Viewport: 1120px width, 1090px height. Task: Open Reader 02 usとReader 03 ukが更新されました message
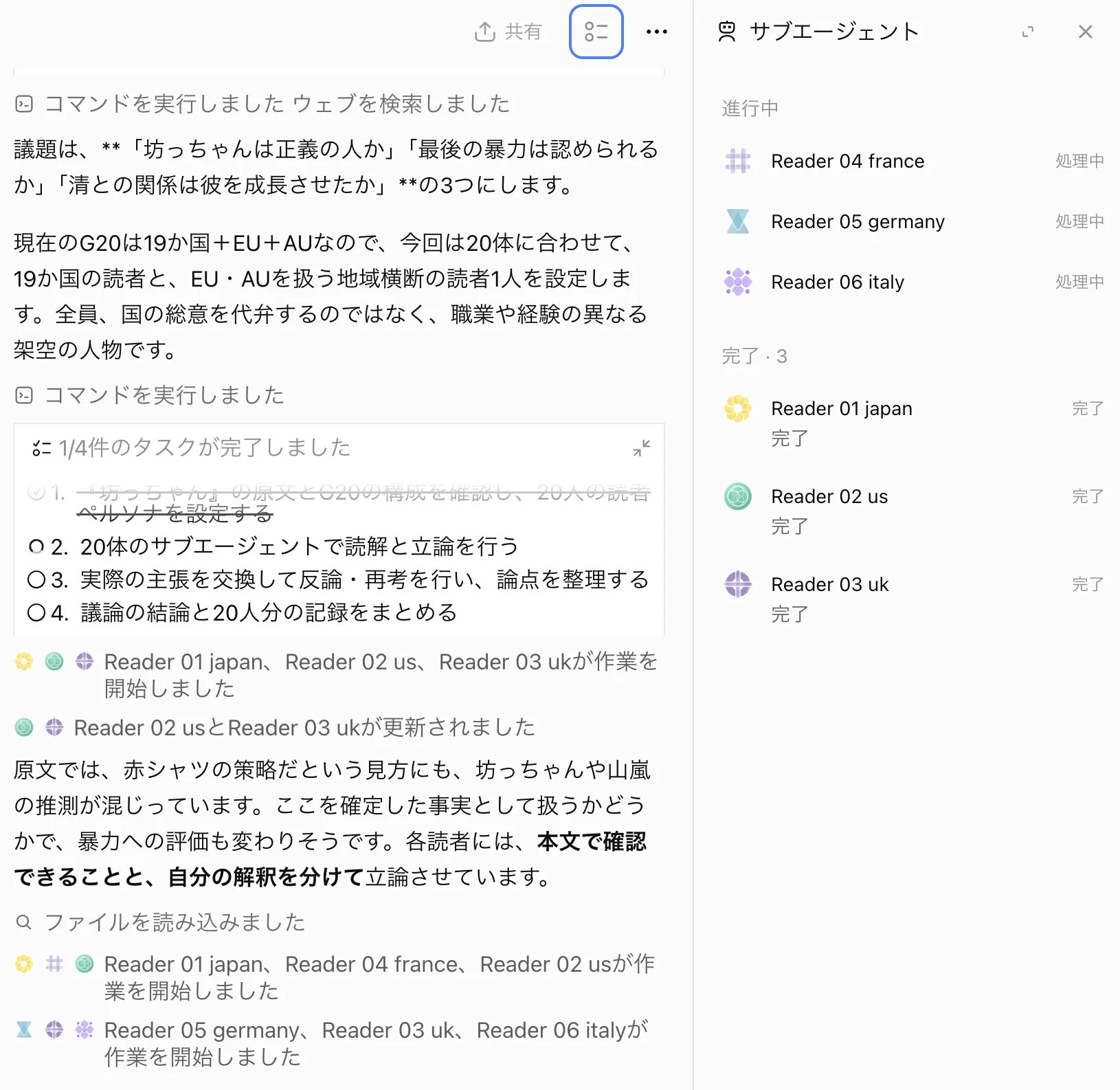coord(304,727)
